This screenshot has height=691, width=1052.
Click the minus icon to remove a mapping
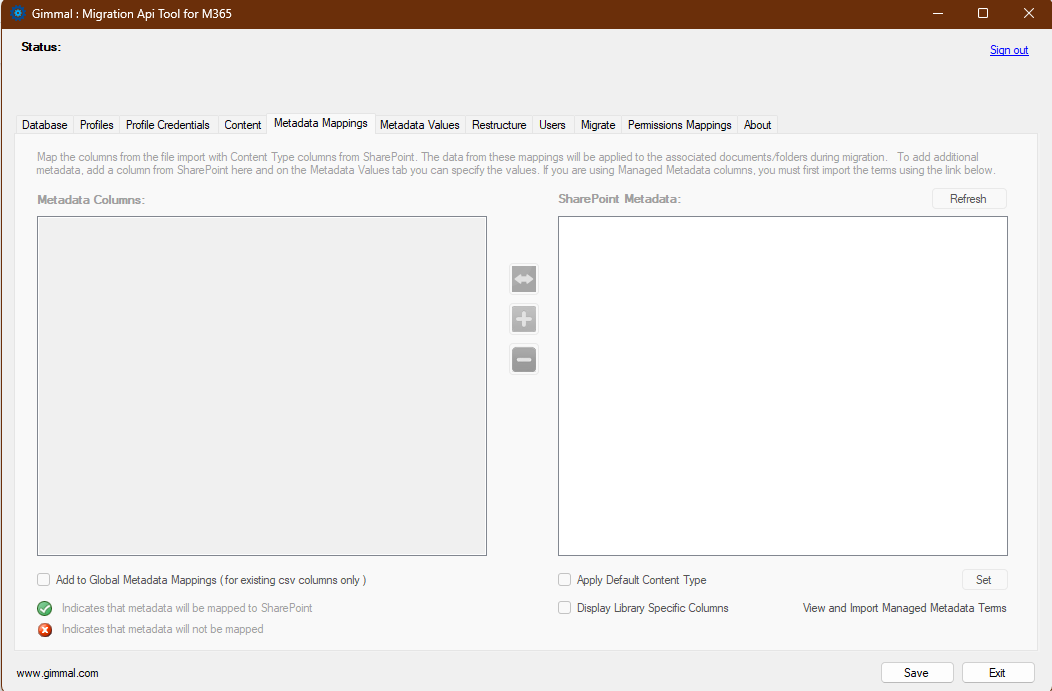523,359
